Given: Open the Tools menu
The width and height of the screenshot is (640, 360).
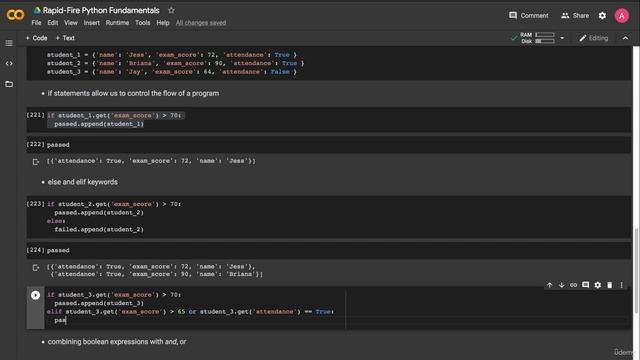Looking at the screenshot, I should pyautogui.click(x=142, y=23).
